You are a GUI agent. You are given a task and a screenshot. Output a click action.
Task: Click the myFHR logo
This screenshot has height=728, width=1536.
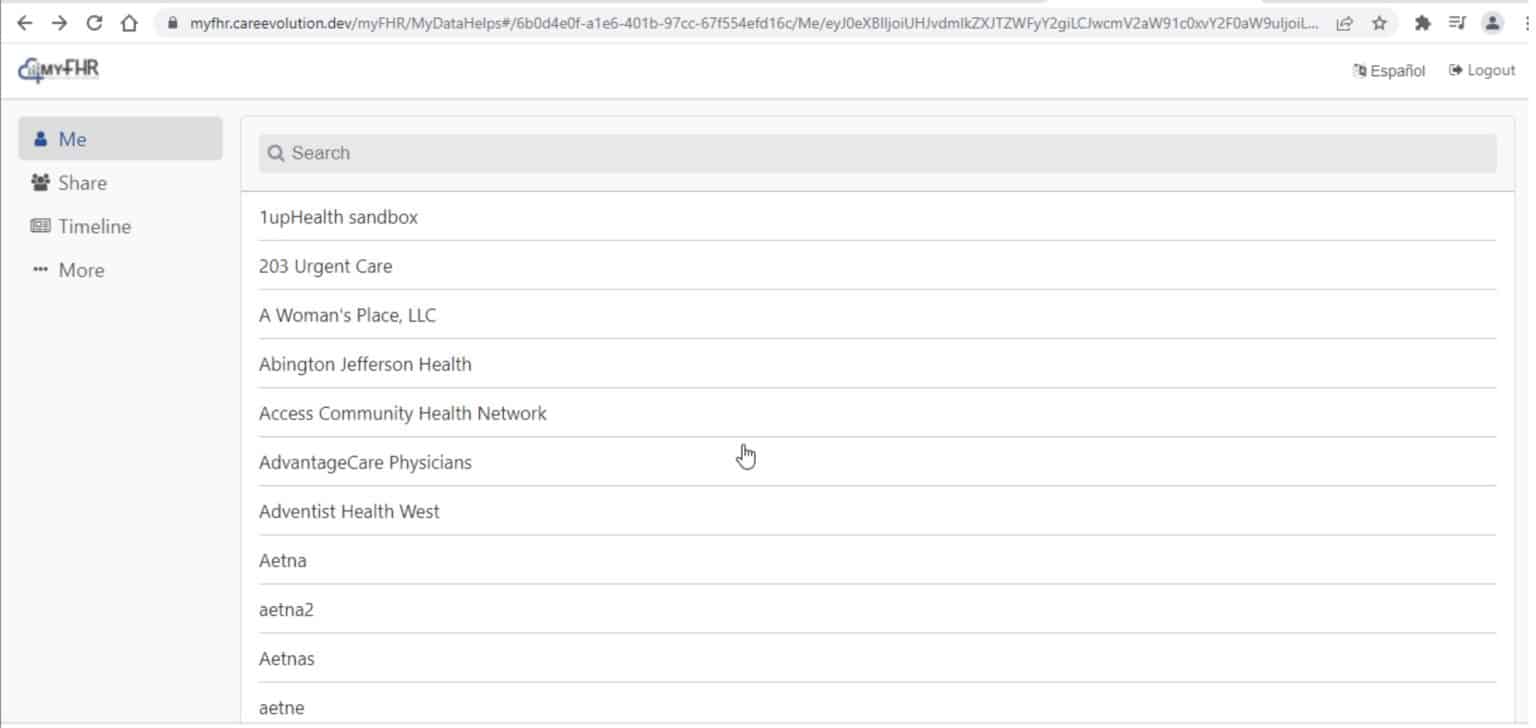58,70
